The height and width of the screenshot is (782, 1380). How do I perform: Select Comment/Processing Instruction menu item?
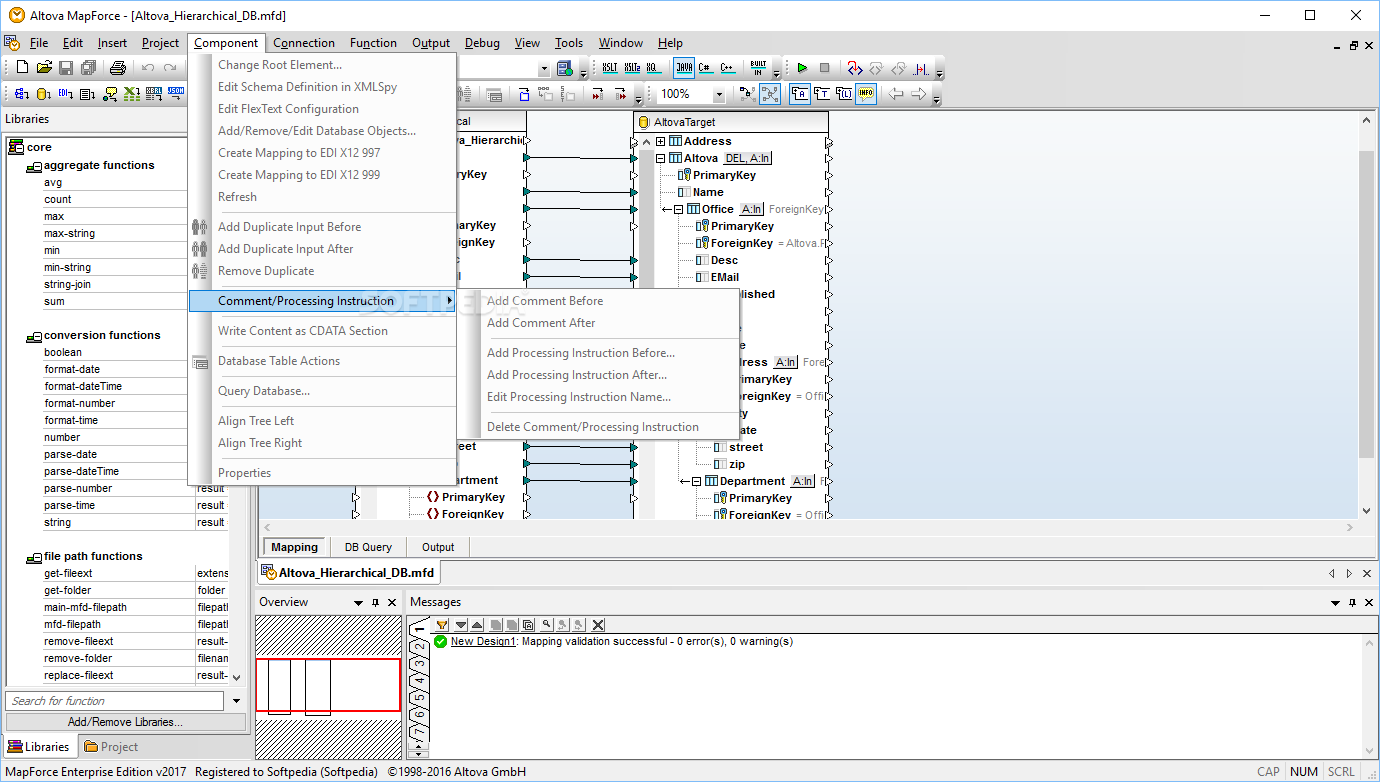pos(322,301)
